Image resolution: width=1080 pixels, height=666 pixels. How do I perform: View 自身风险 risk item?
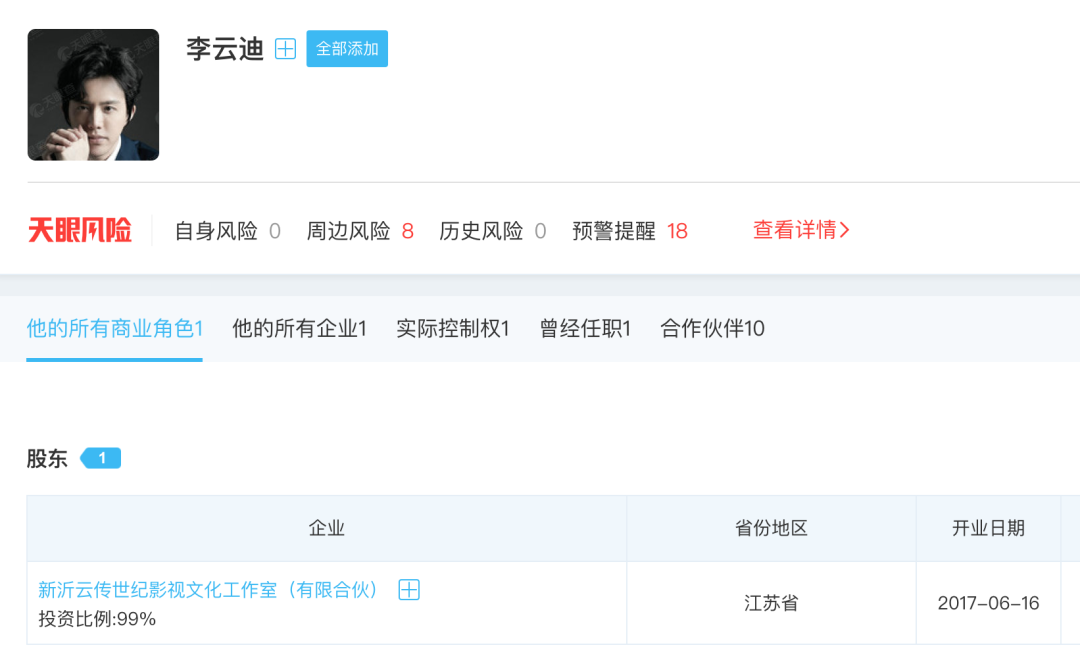[227, 231]
